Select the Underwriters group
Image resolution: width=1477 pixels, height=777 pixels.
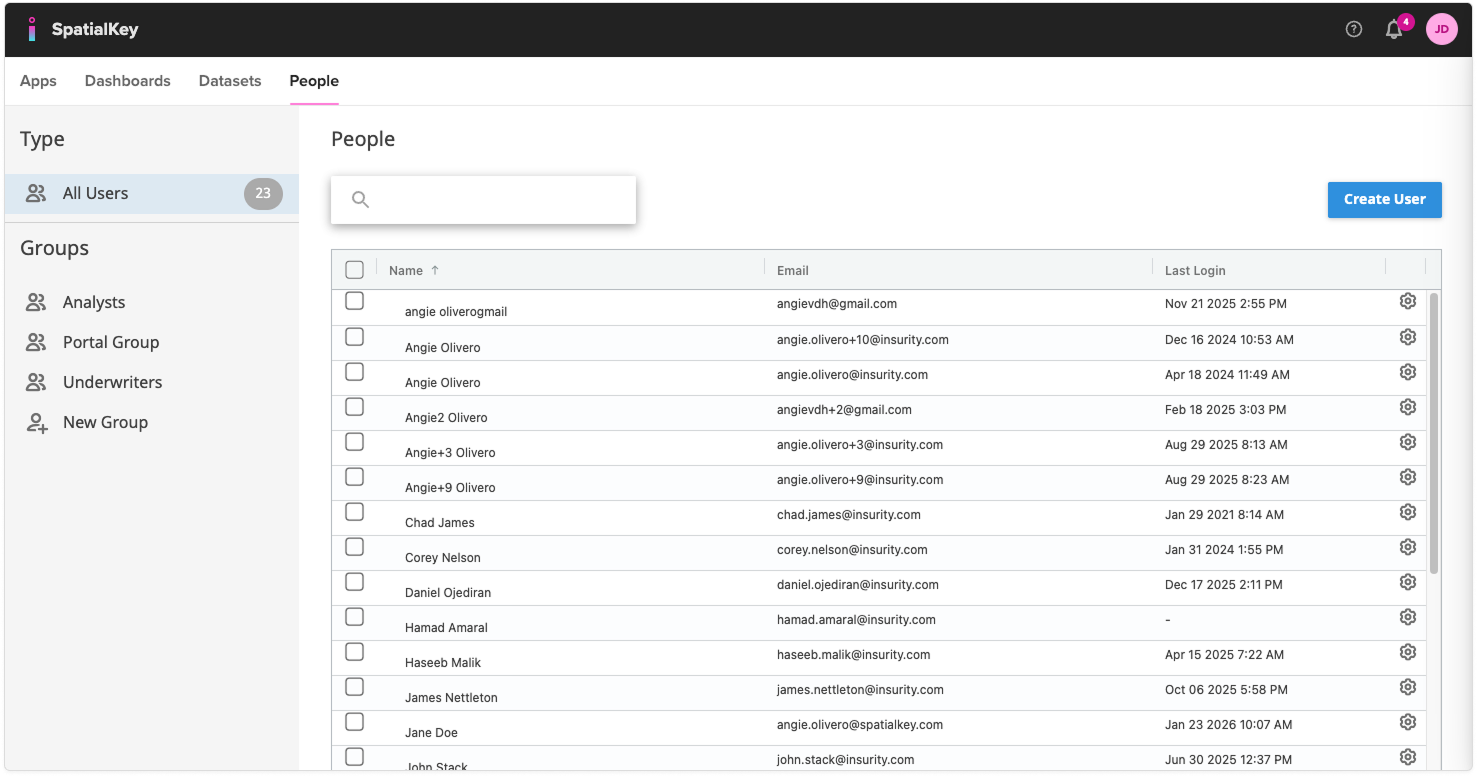(112, 382)
